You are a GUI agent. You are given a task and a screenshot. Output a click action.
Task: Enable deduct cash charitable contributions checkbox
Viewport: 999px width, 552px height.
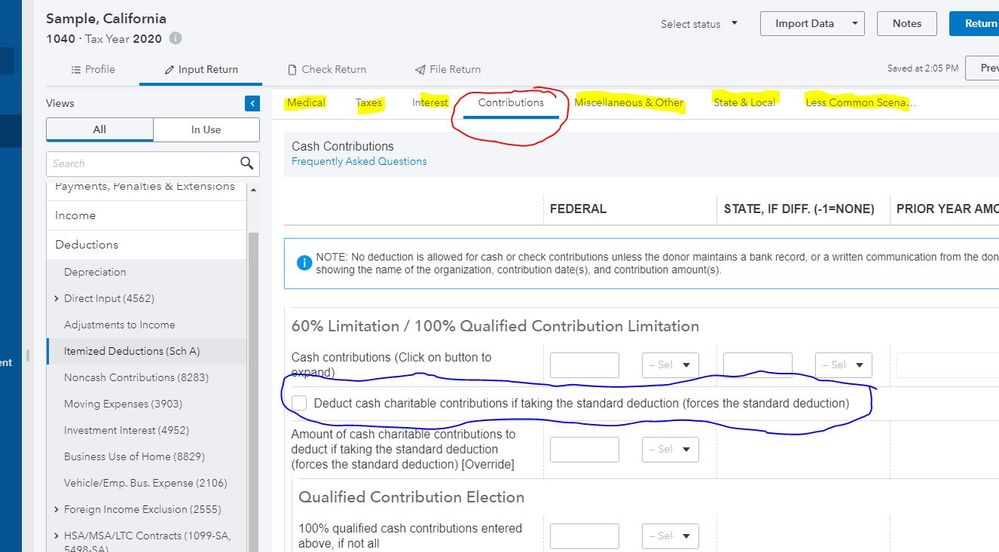299,403
